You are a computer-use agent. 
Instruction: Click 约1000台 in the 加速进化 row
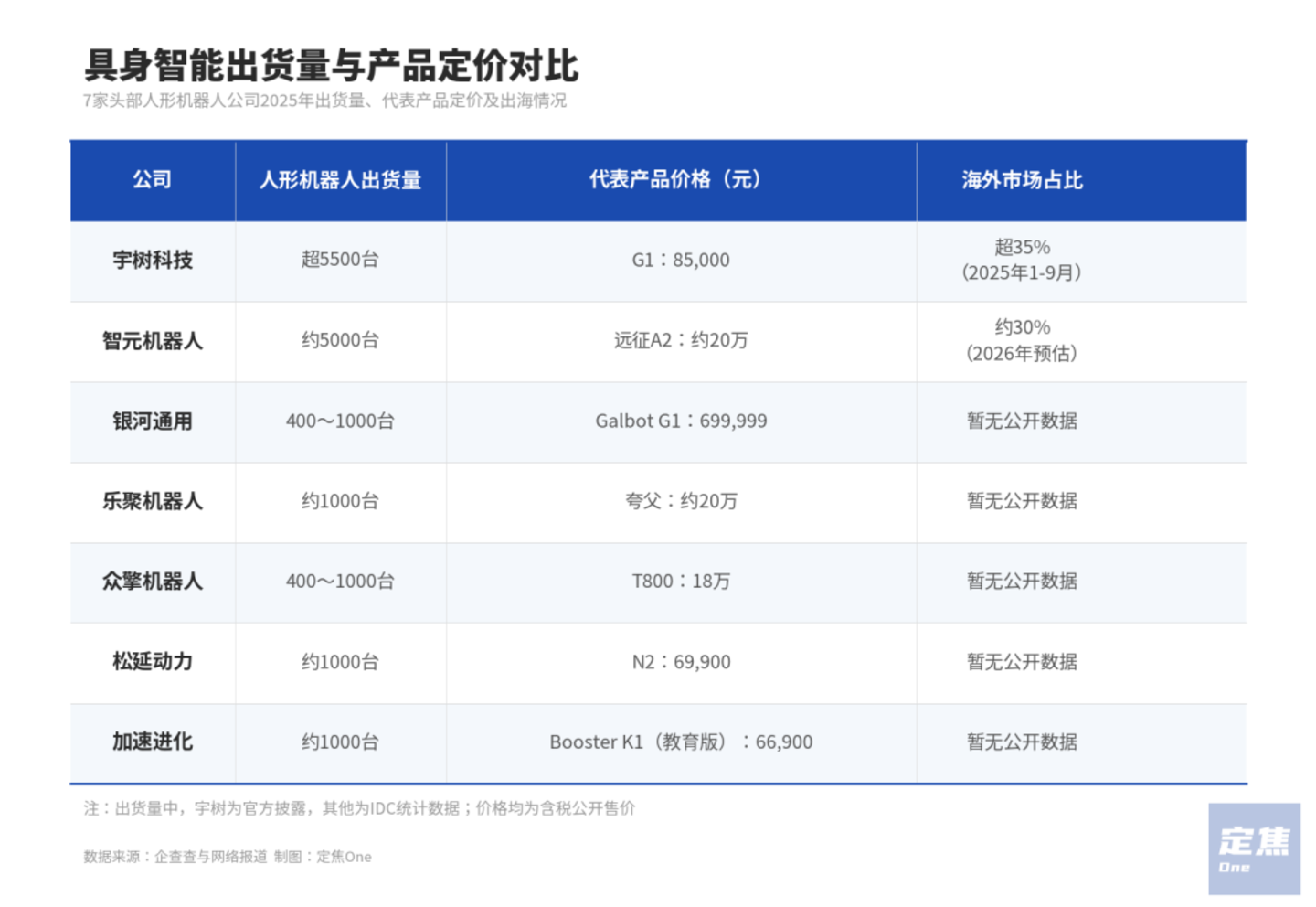pos(341,742)
